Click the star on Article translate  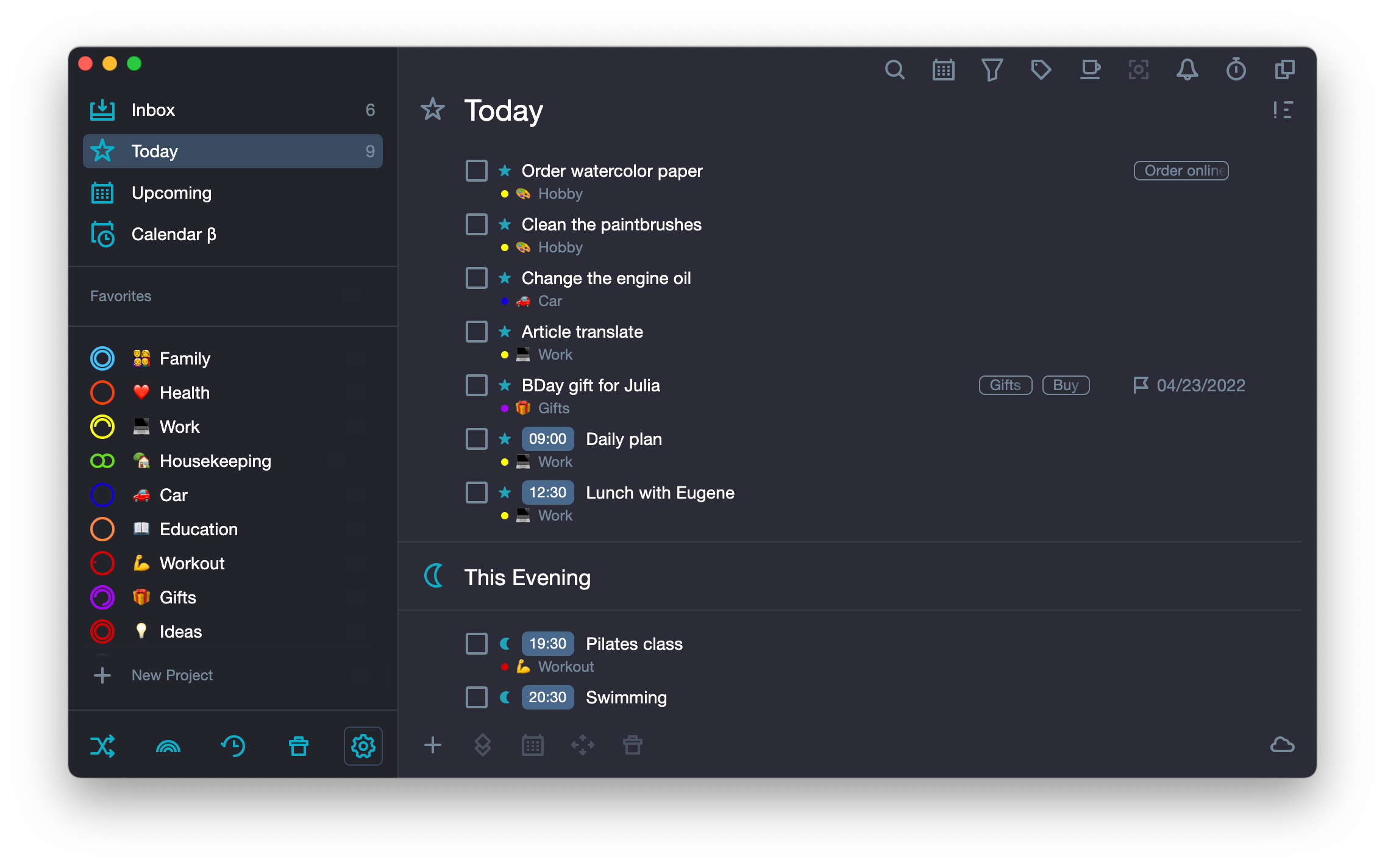tap(505, 332)
